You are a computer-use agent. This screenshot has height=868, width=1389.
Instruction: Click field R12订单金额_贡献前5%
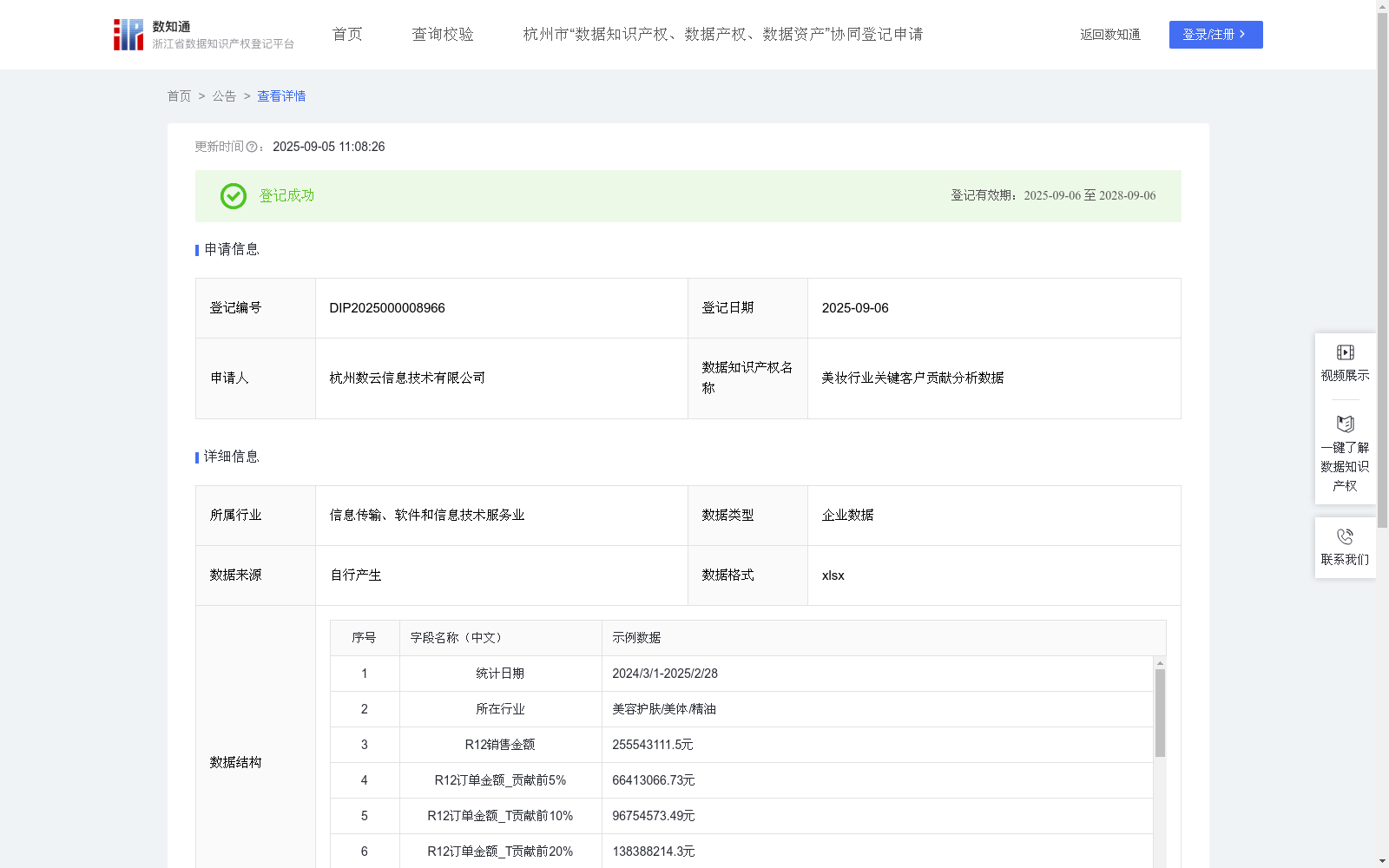pyautogui.click(x=500, y=780)
